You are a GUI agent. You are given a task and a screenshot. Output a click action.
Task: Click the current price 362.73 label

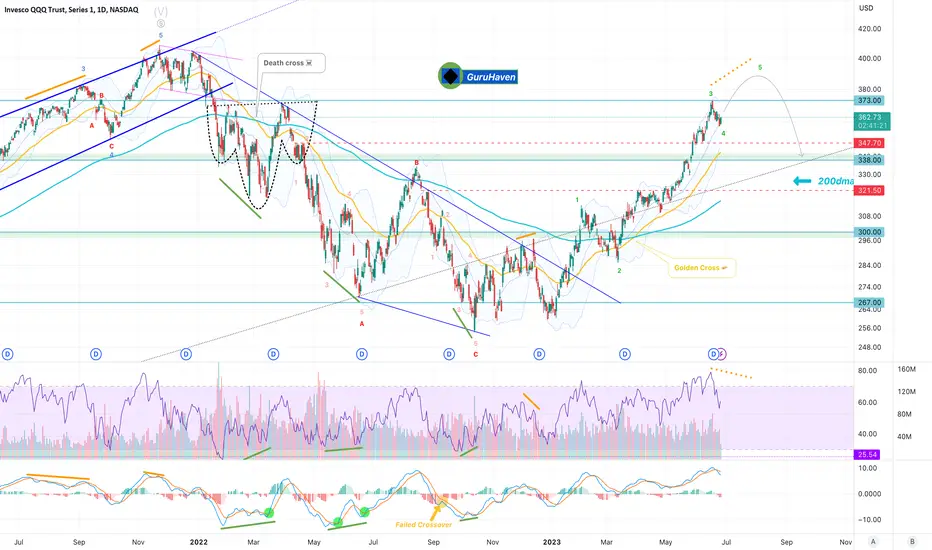pyautogui.click(x=873, y=121)
